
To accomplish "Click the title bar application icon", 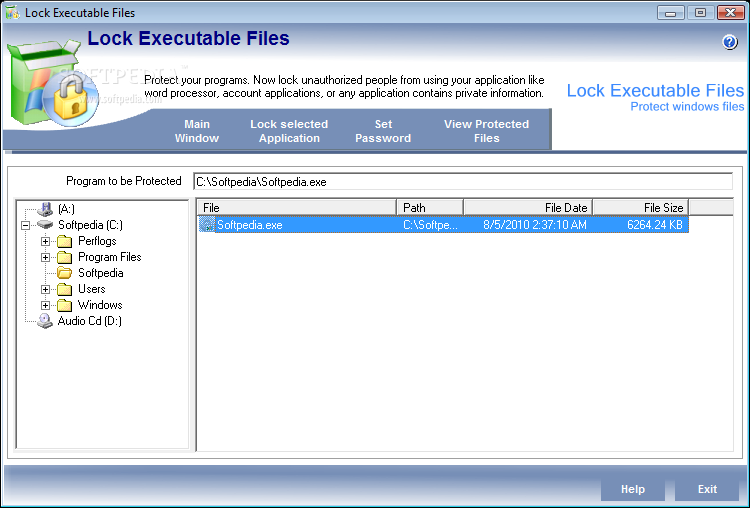I will point(13,12).
